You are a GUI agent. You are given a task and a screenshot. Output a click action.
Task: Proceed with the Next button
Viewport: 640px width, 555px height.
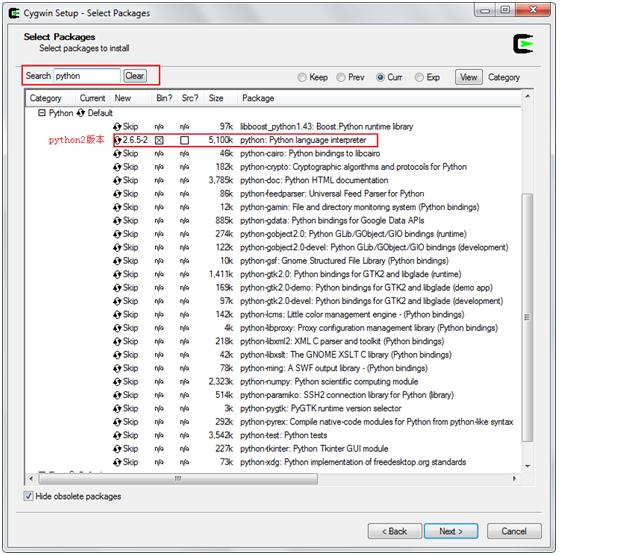tap(451, 531)
